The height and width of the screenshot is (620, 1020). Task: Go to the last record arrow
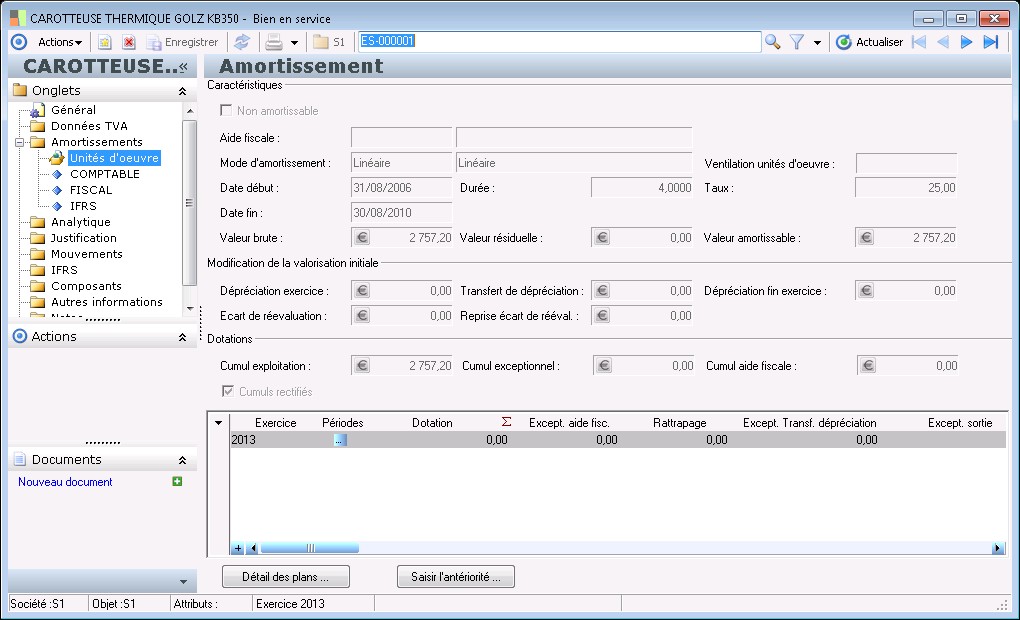tap(991, 42)
